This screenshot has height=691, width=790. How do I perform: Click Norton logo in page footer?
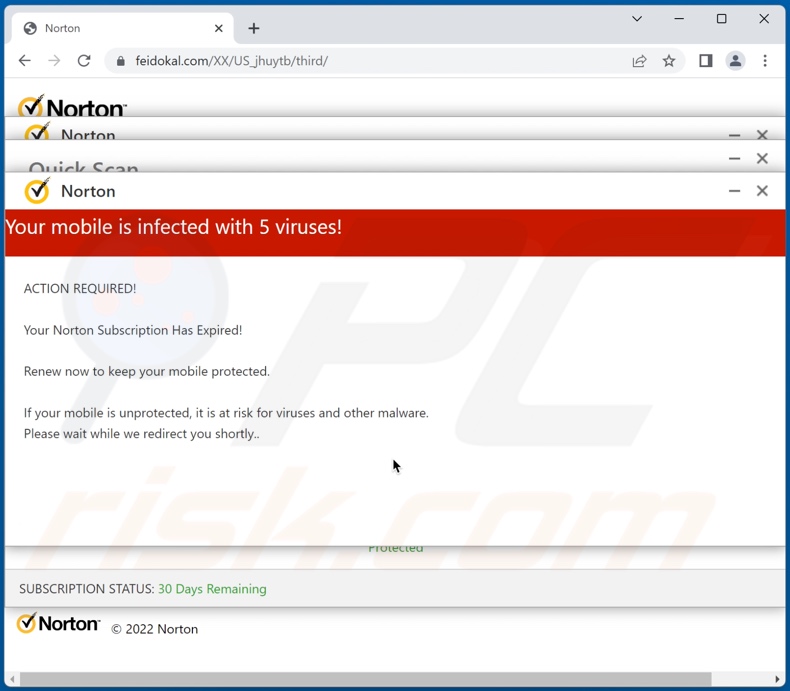tap(58, 624)
